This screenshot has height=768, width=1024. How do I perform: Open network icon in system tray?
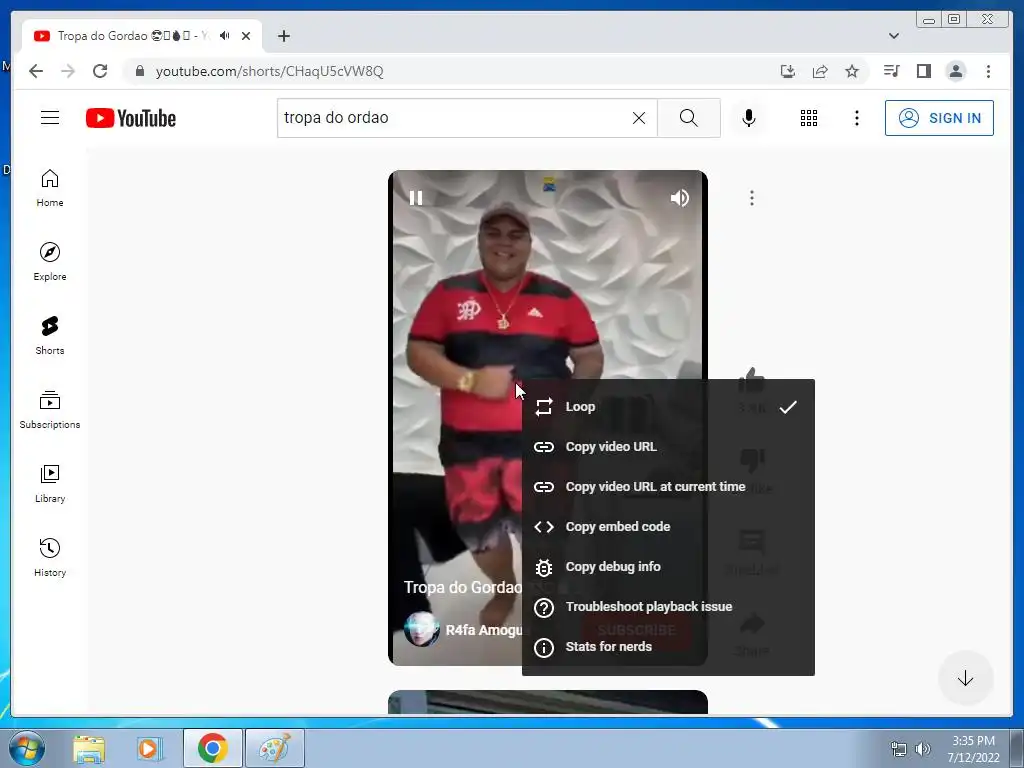point(899,748)
